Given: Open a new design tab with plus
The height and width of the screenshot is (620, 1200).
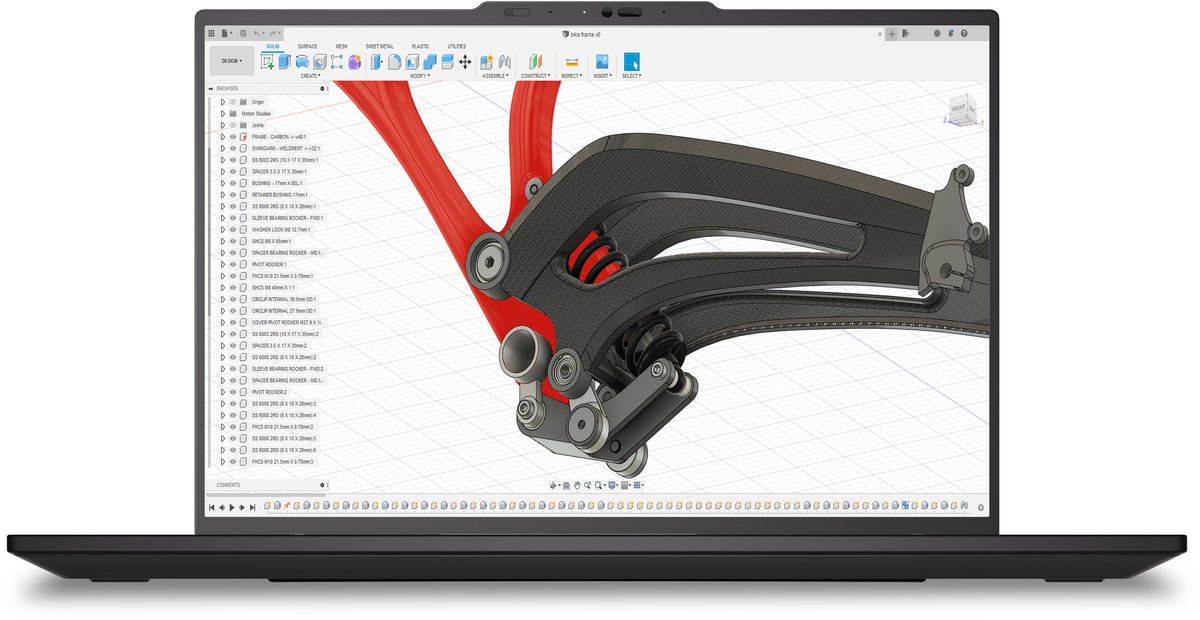Looking at the screenshot, I should pos(892,33).
